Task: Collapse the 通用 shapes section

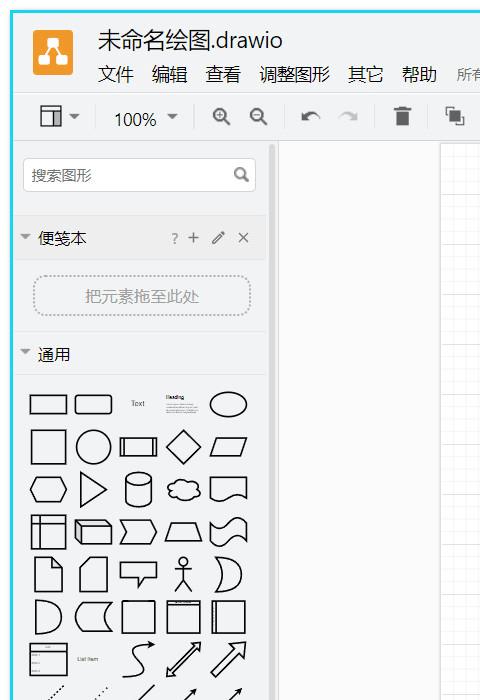Action: tap(25, 352)
